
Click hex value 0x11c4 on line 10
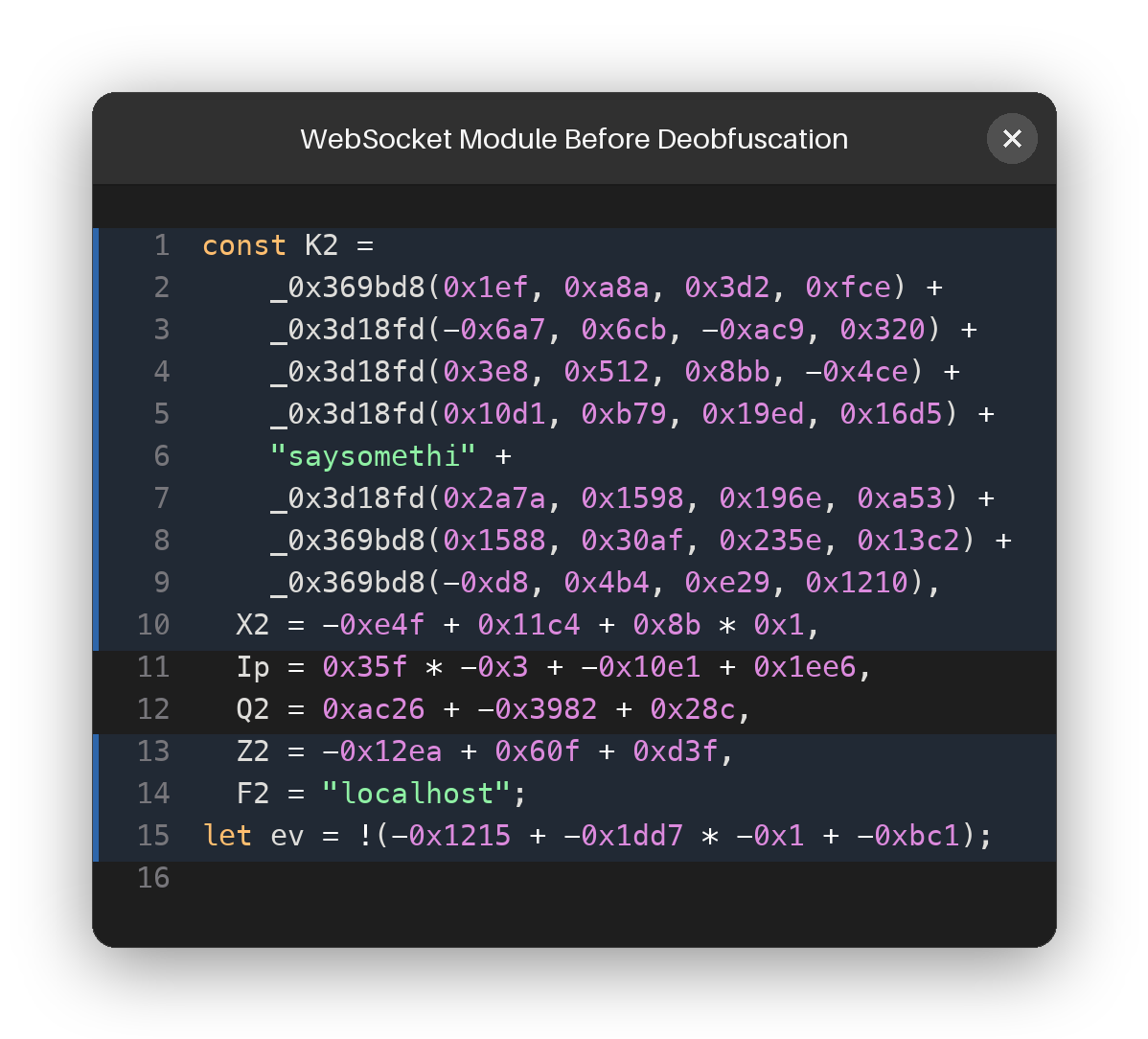pos(529,625)
